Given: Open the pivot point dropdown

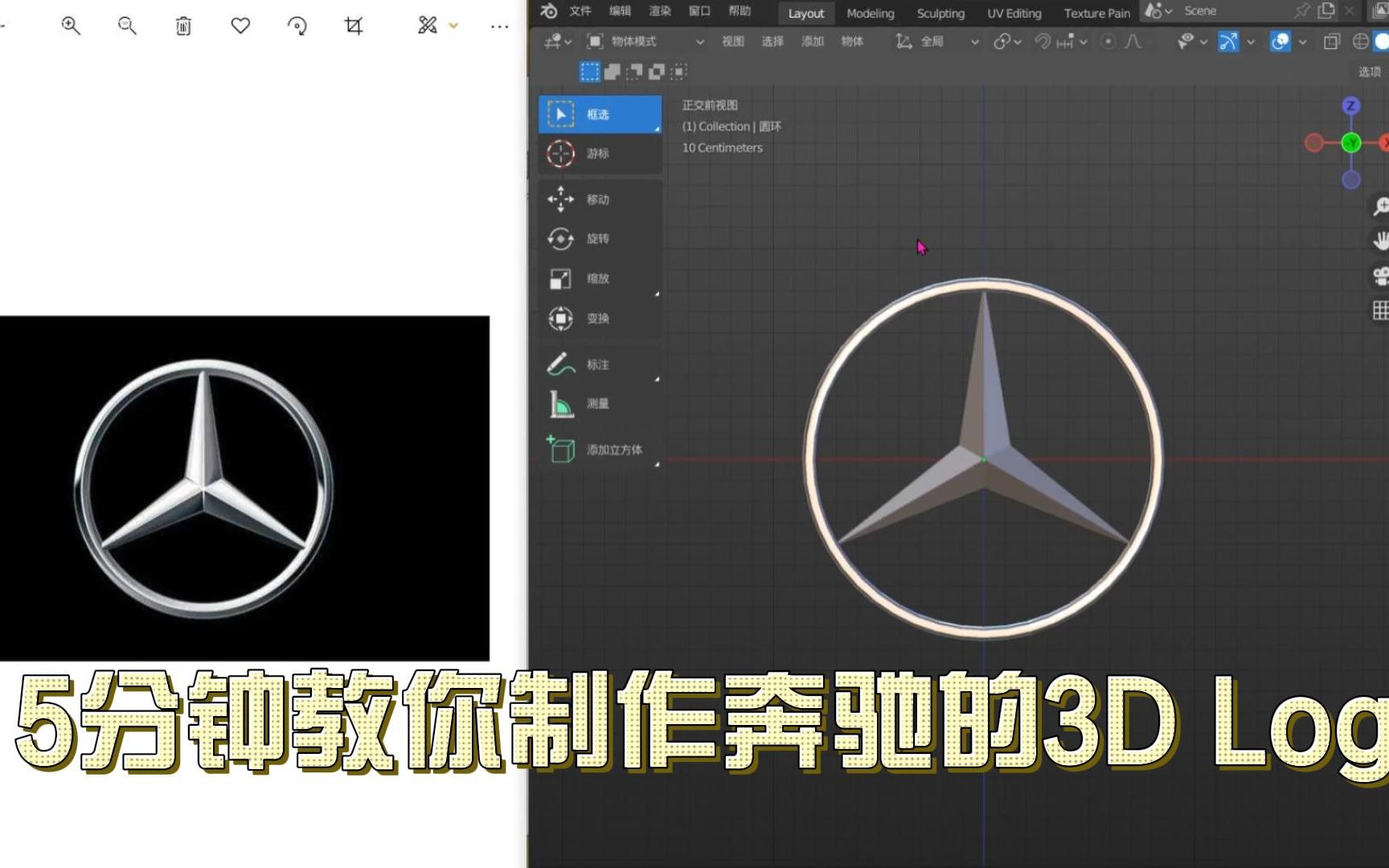Looking at the screenshot, I should click(x=1006, y=42).
